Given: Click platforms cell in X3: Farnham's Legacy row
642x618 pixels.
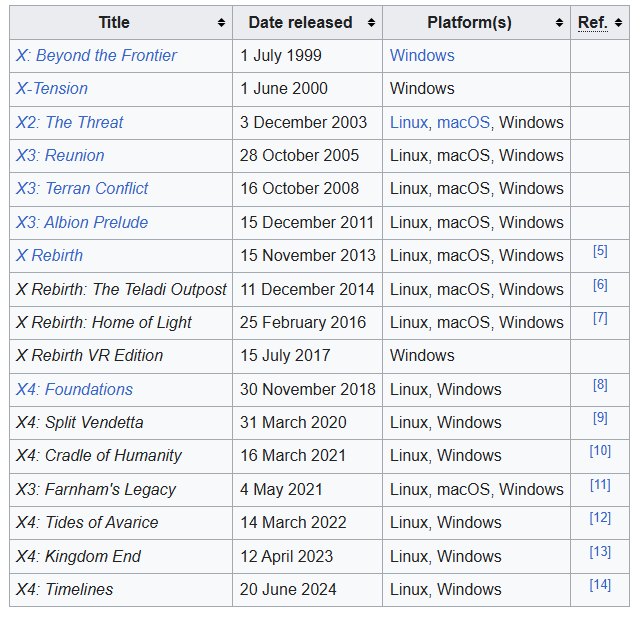Looking at the screenshot, I should [x=477, y=490].
